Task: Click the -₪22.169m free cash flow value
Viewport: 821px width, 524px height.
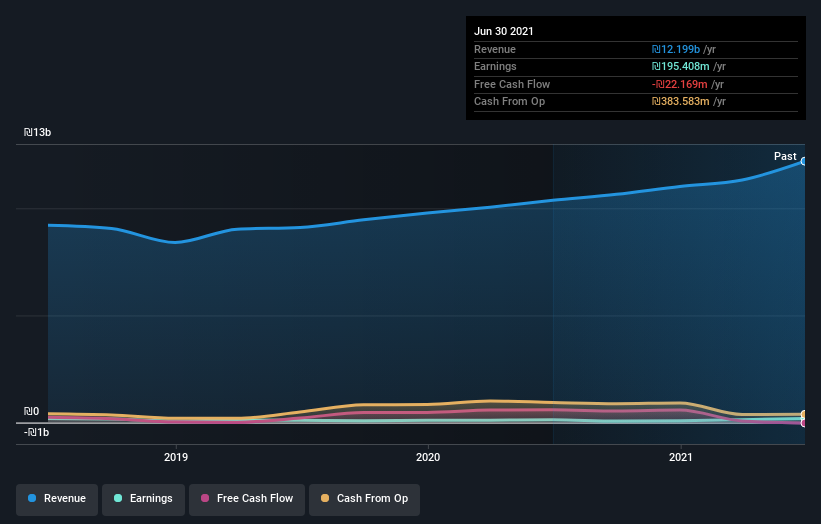Action: [x=680, y=84]
